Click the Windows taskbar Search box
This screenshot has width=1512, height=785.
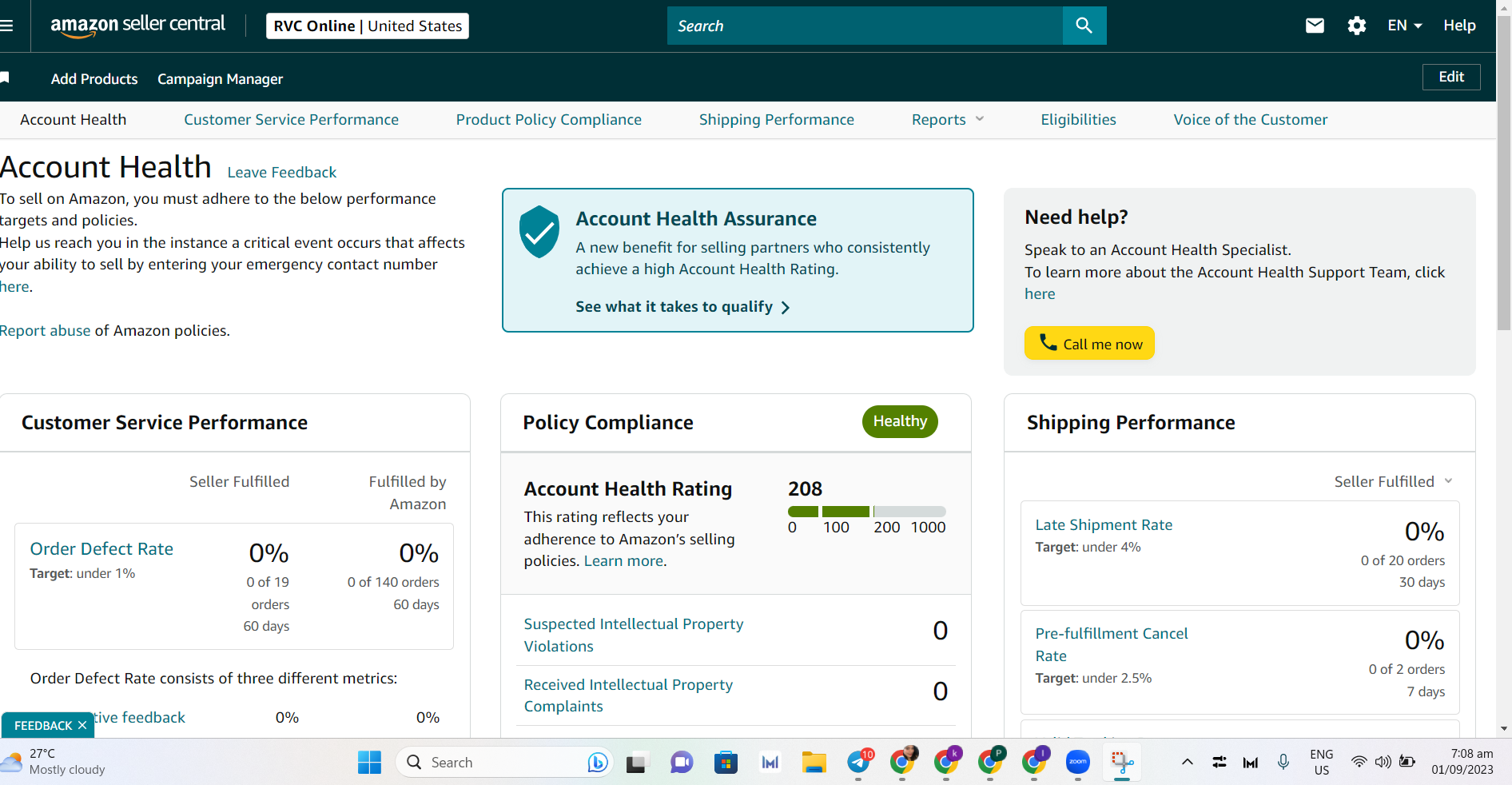pyautogui.click(x=503, y=763)
